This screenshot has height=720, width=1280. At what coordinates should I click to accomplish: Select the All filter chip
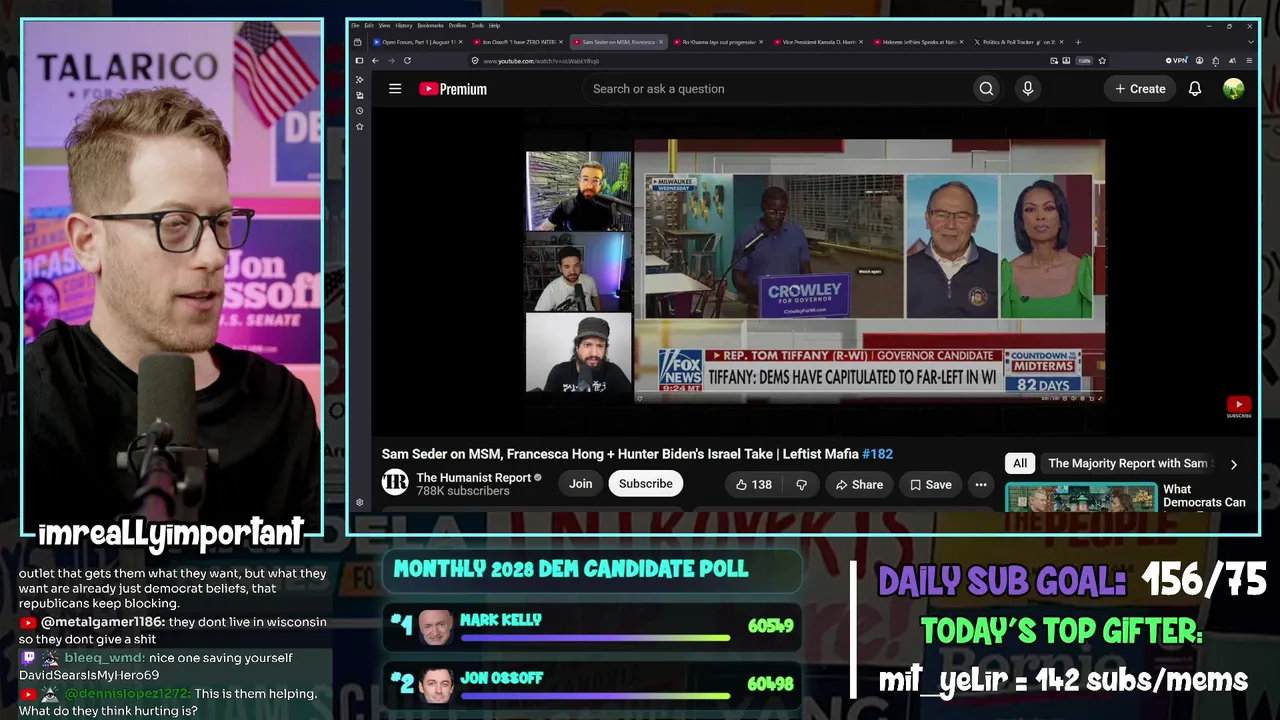click(x=1020, y=463)
